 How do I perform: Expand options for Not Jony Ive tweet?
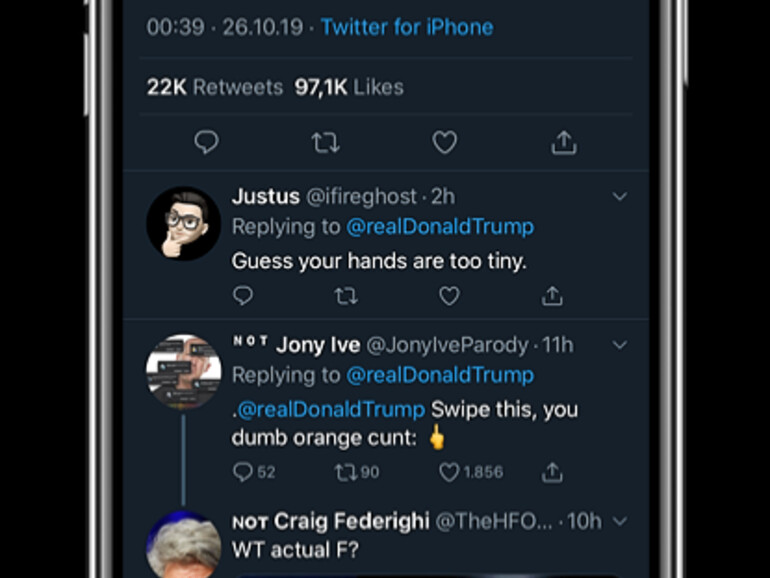pos(619,345)
